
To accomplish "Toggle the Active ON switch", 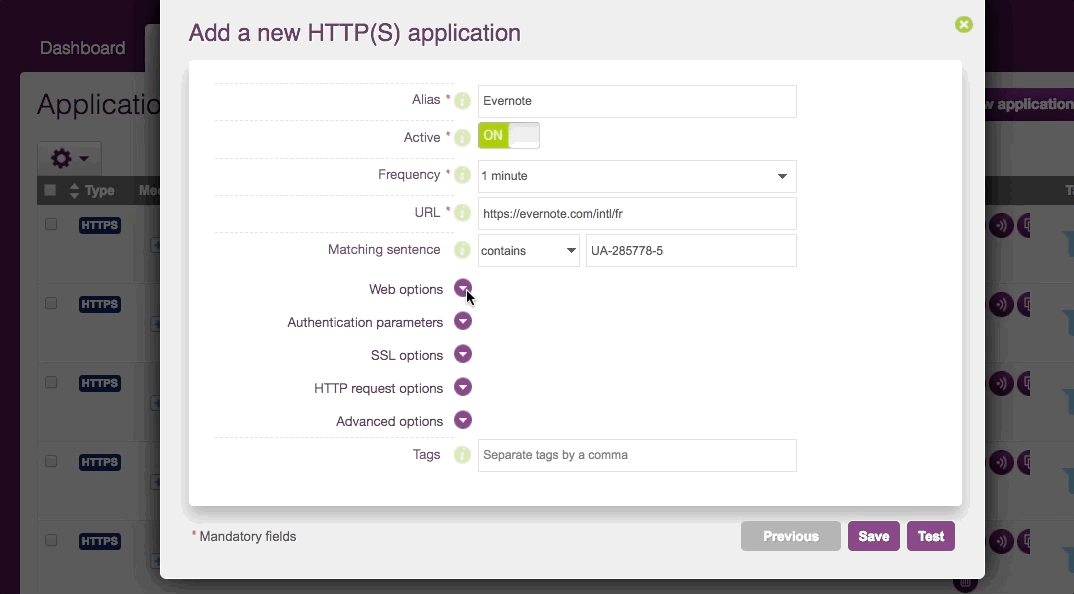I will (509, 136).
